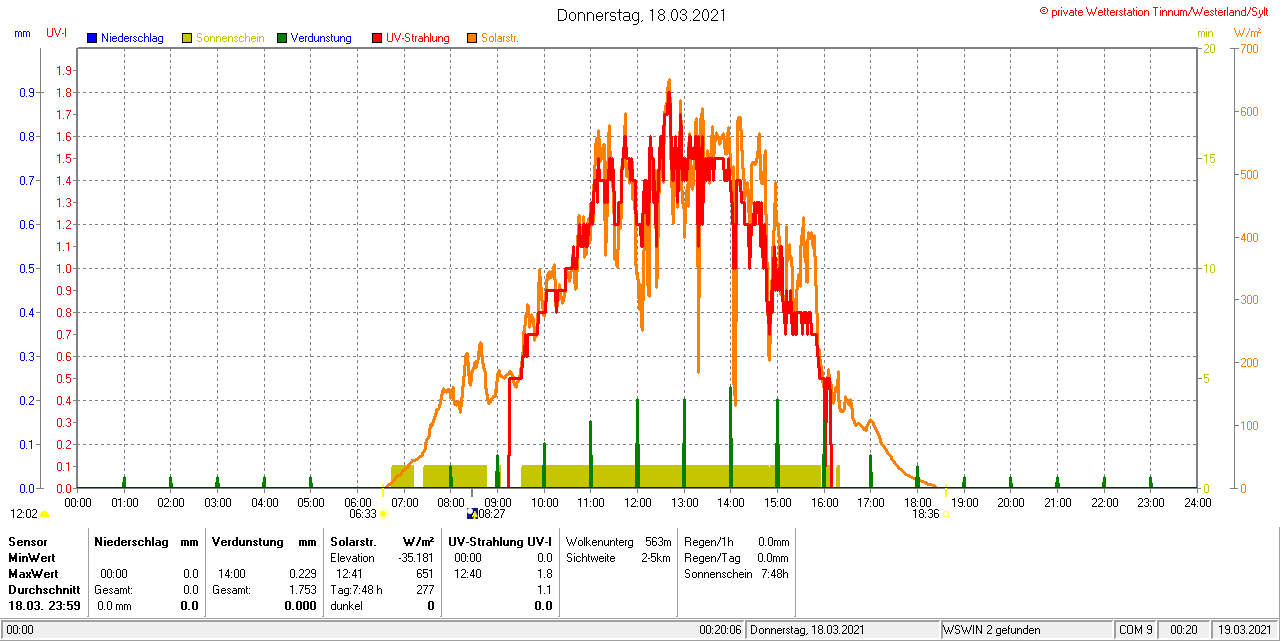Click the orange W/m² axis unit label
Viewport: 1280px width, 641px height.
click(1247, 33)
